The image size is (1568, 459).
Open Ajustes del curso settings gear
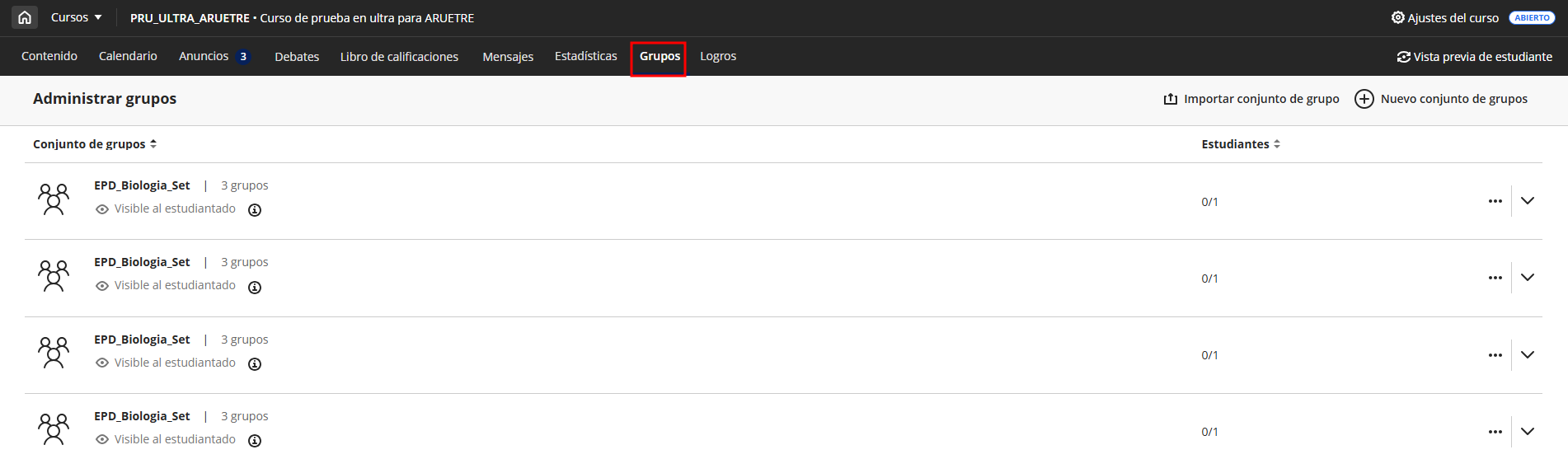pyautogui.click(x=1398, y=17)
